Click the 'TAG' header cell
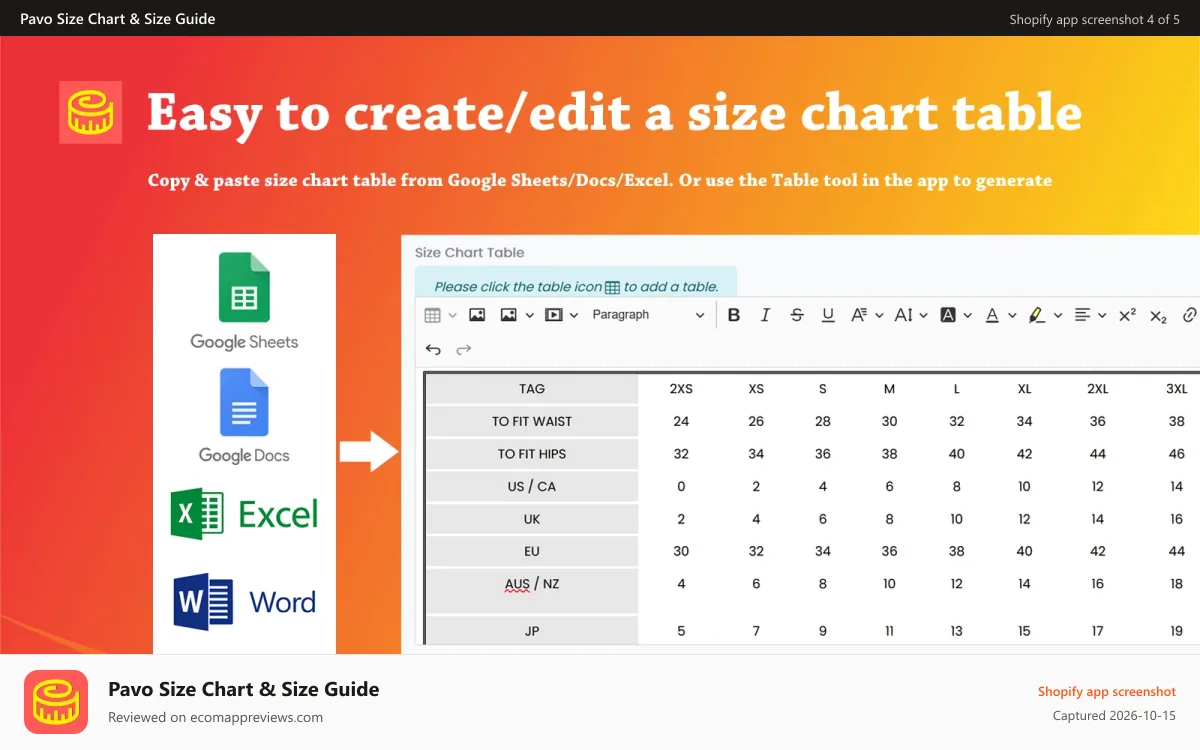The width and height of the screenshot is (1200, 750). 532,389
